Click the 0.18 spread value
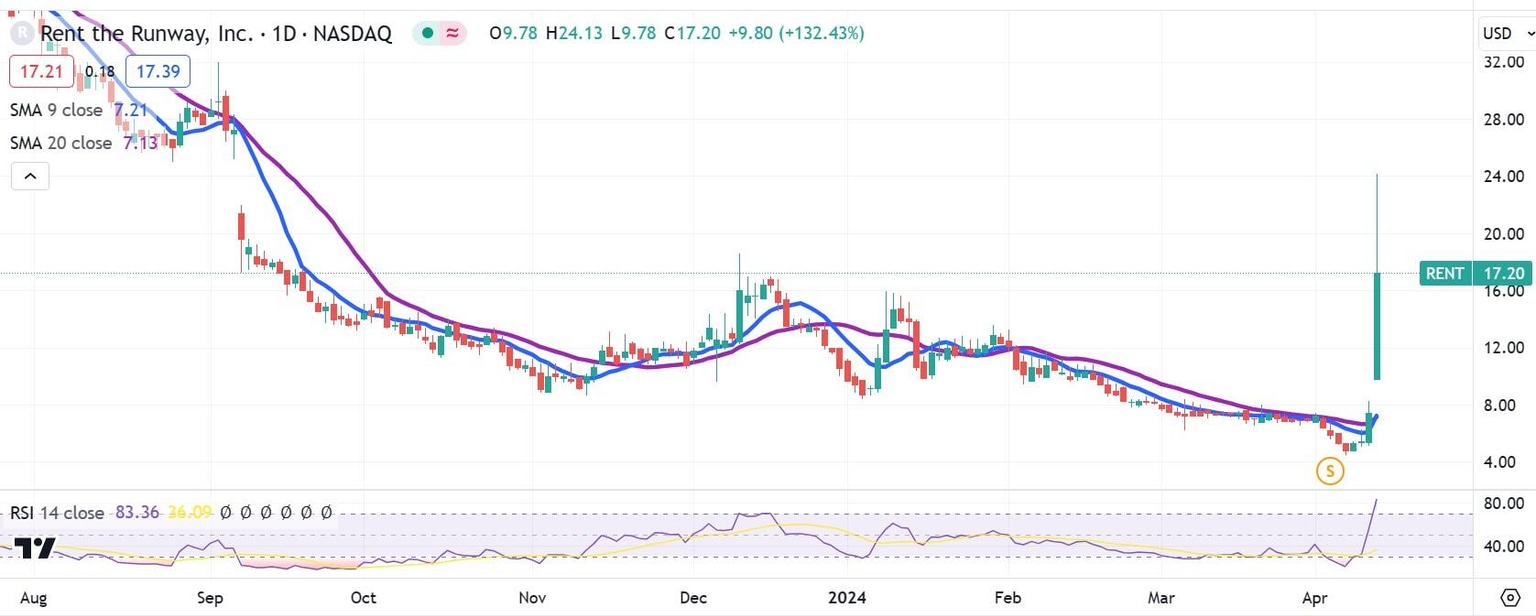 [99, 72]
